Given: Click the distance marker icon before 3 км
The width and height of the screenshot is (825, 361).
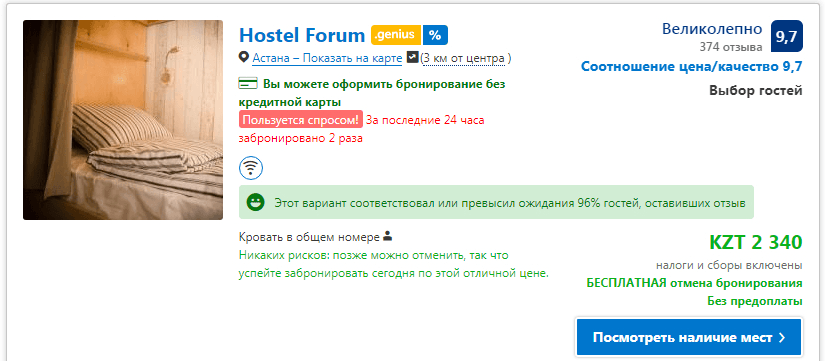Looking at the screenshot, I should [412, 57].
